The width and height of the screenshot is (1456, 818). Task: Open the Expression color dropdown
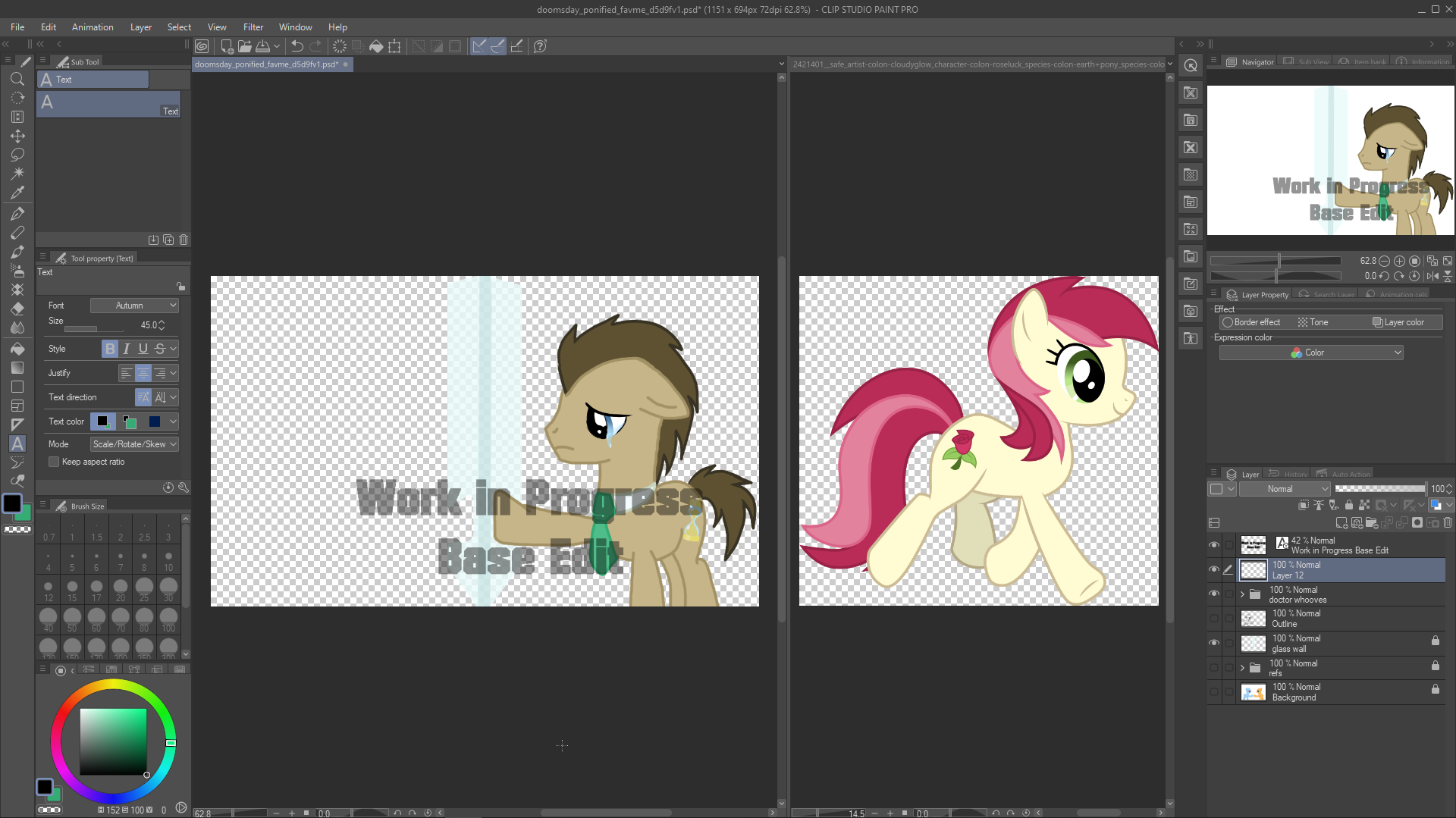(x=1311, y=353)
